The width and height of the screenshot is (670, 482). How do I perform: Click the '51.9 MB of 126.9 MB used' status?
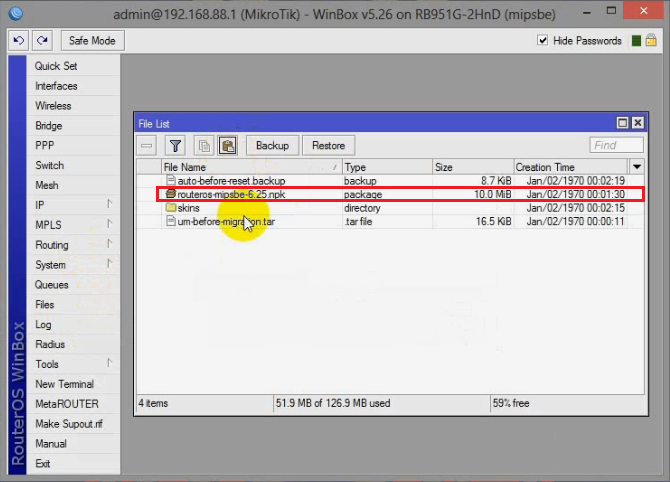333,403
